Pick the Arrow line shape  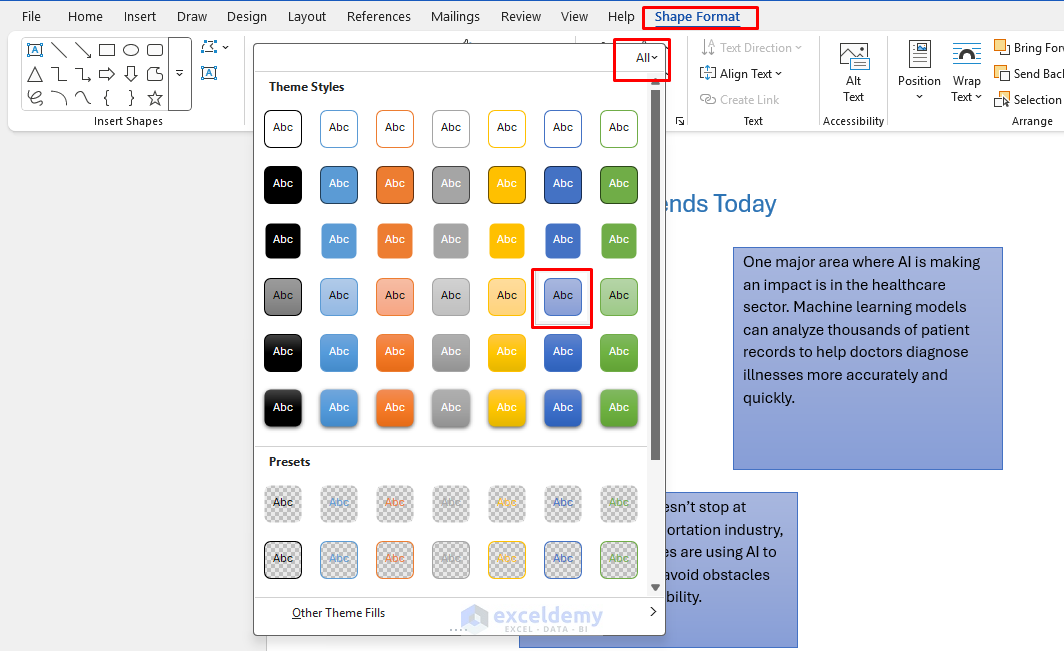83,50
